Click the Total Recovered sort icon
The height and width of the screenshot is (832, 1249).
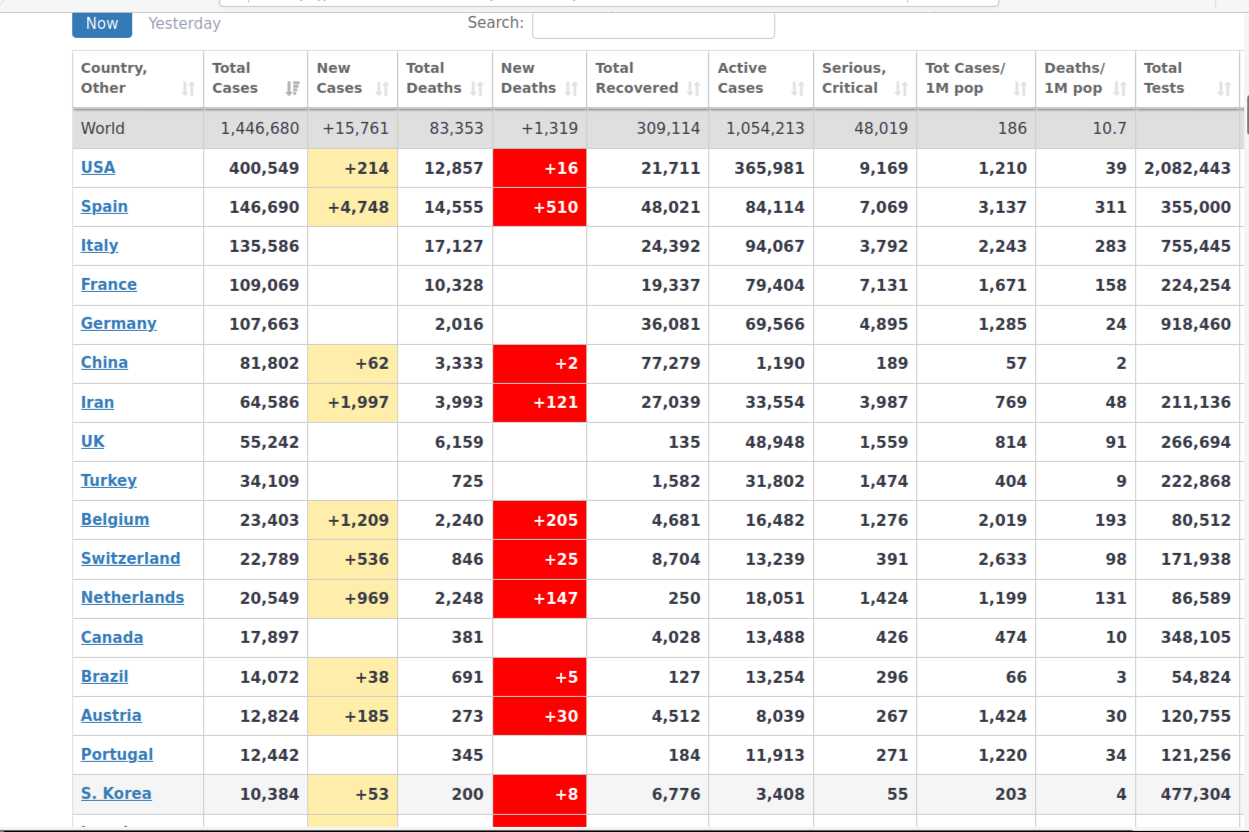click(694, 89)
